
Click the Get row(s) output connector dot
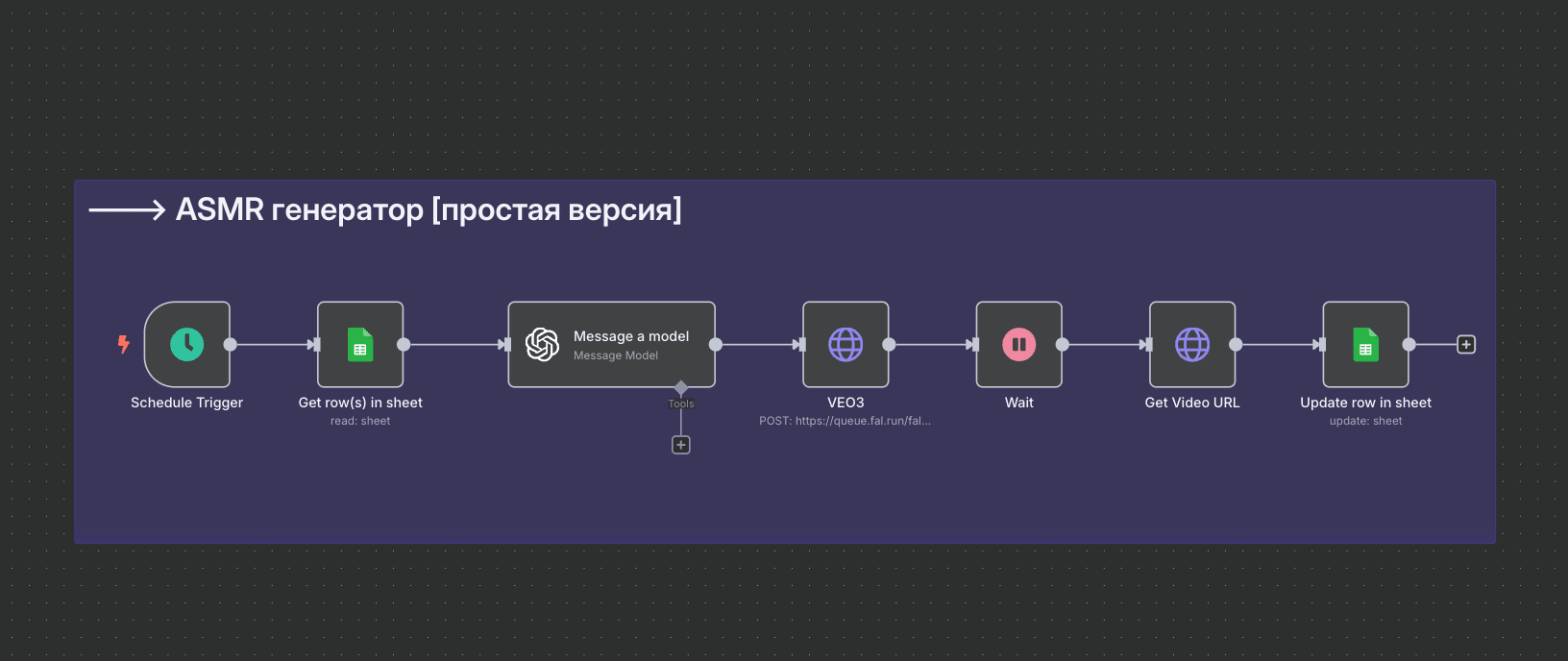tap(404, 344)
